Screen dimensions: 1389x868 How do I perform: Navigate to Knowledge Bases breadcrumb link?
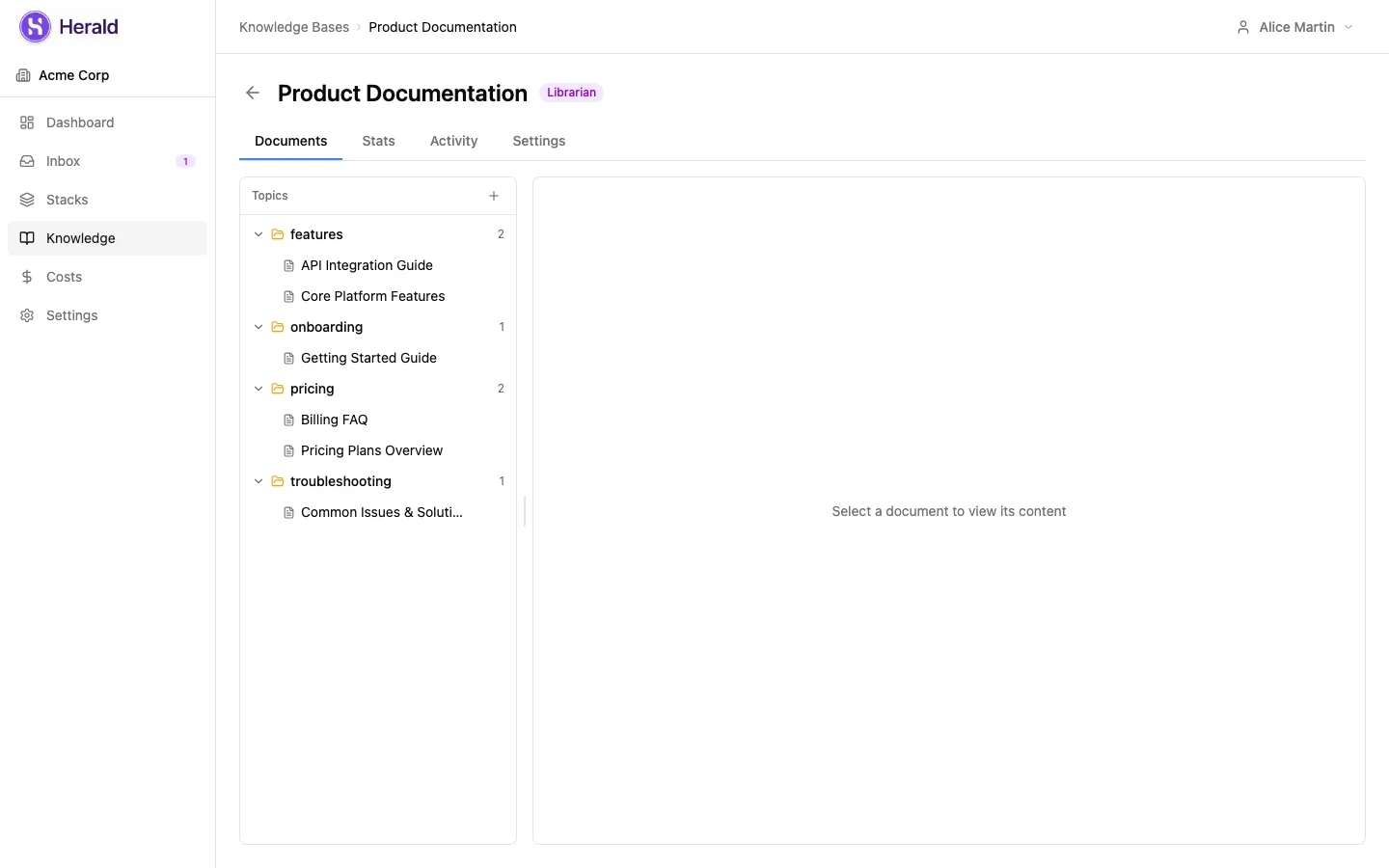click(x=293, y=27)
